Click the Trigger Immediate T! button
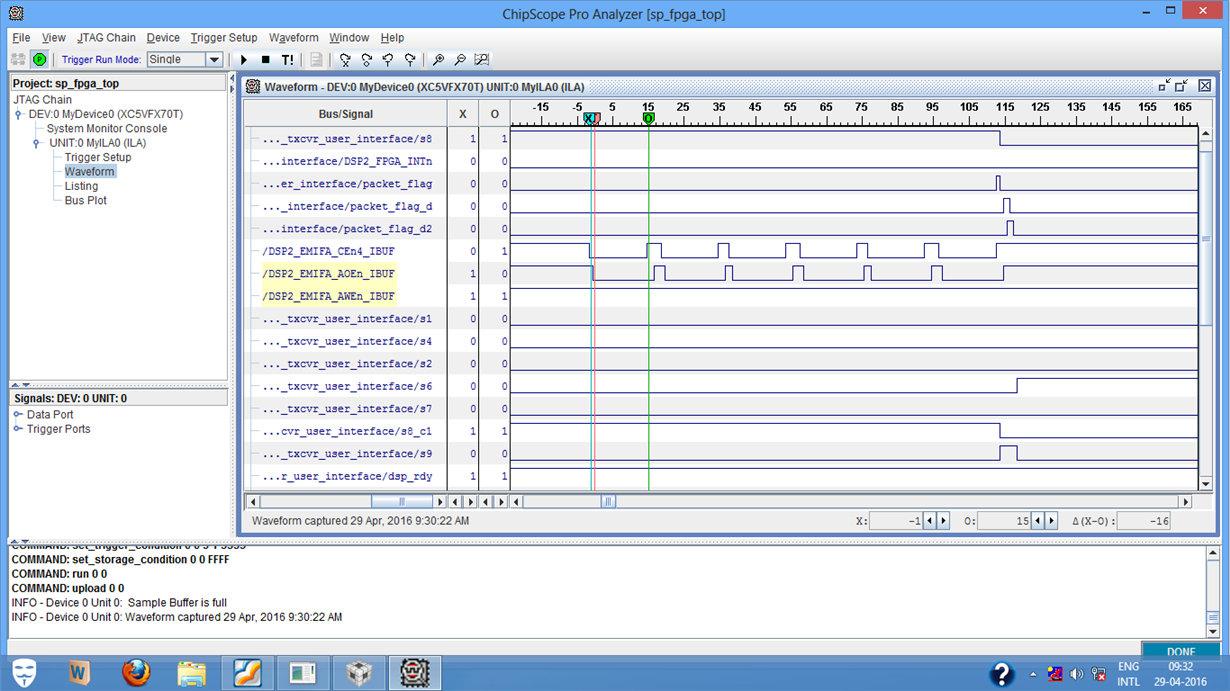The image size is (1230, 691). (288, 60)
